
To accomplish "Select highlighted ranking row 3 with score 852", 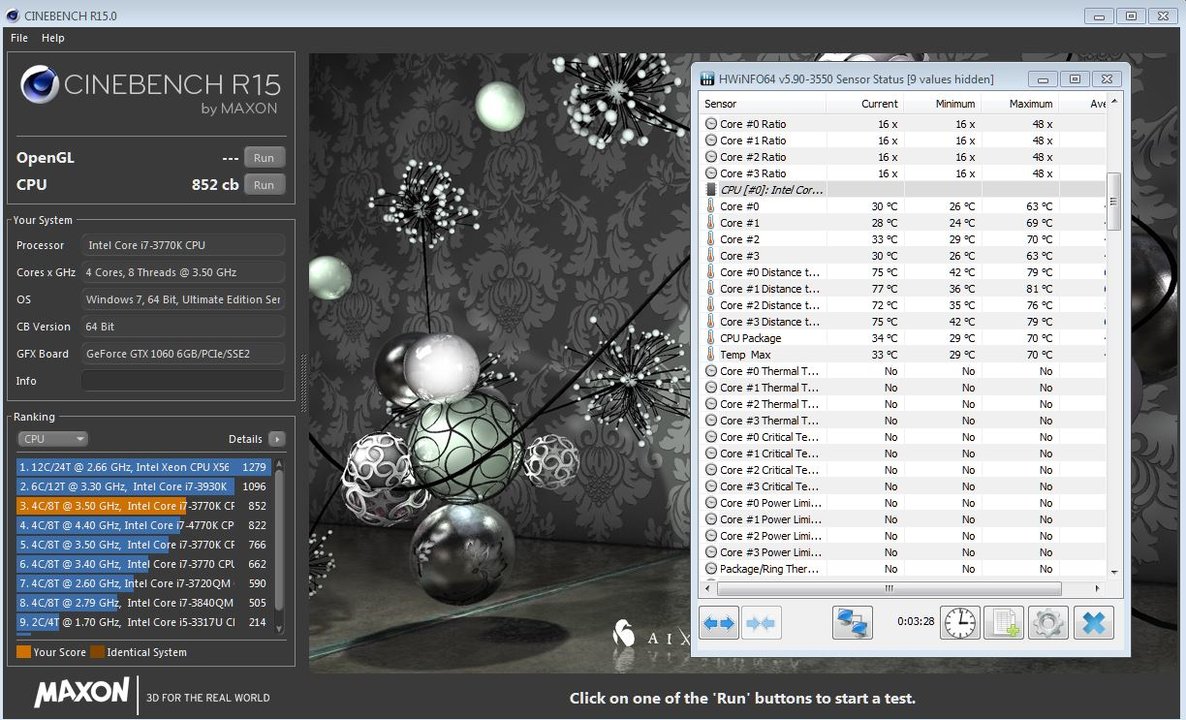I will 144,506.
